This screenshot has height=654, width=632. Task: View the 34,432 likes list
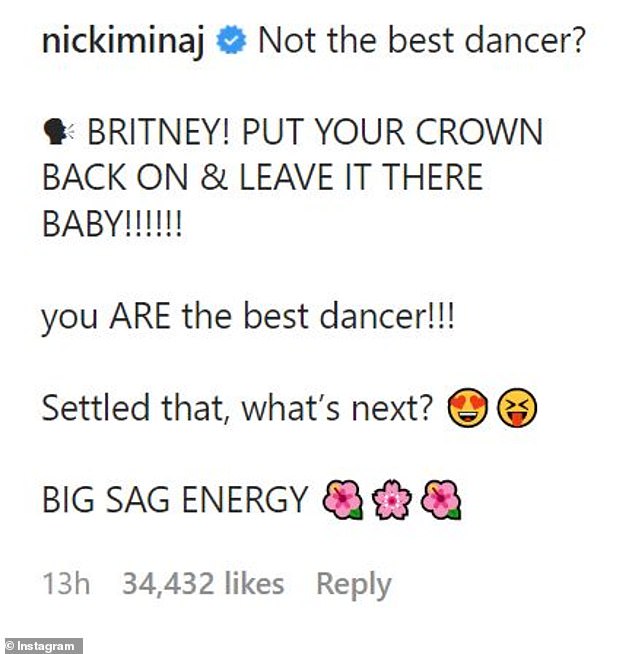pyautogui.click(x=203, y=584)
